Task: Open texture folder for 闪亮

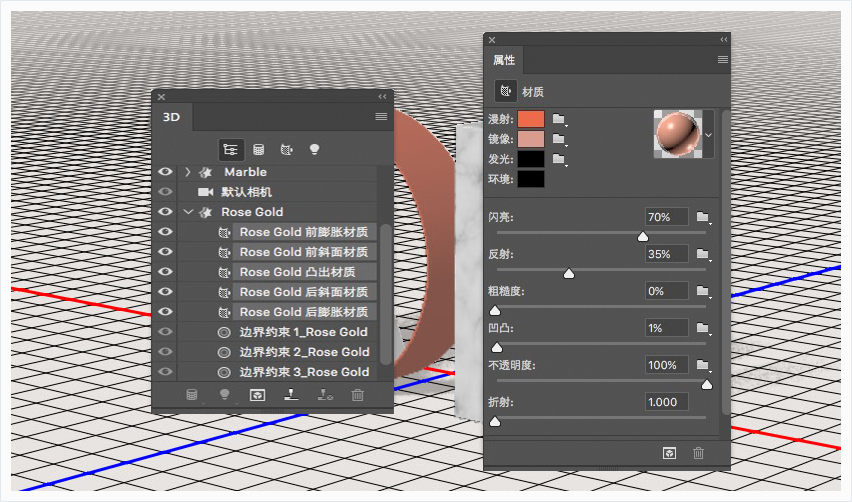Action: [703, 217]
